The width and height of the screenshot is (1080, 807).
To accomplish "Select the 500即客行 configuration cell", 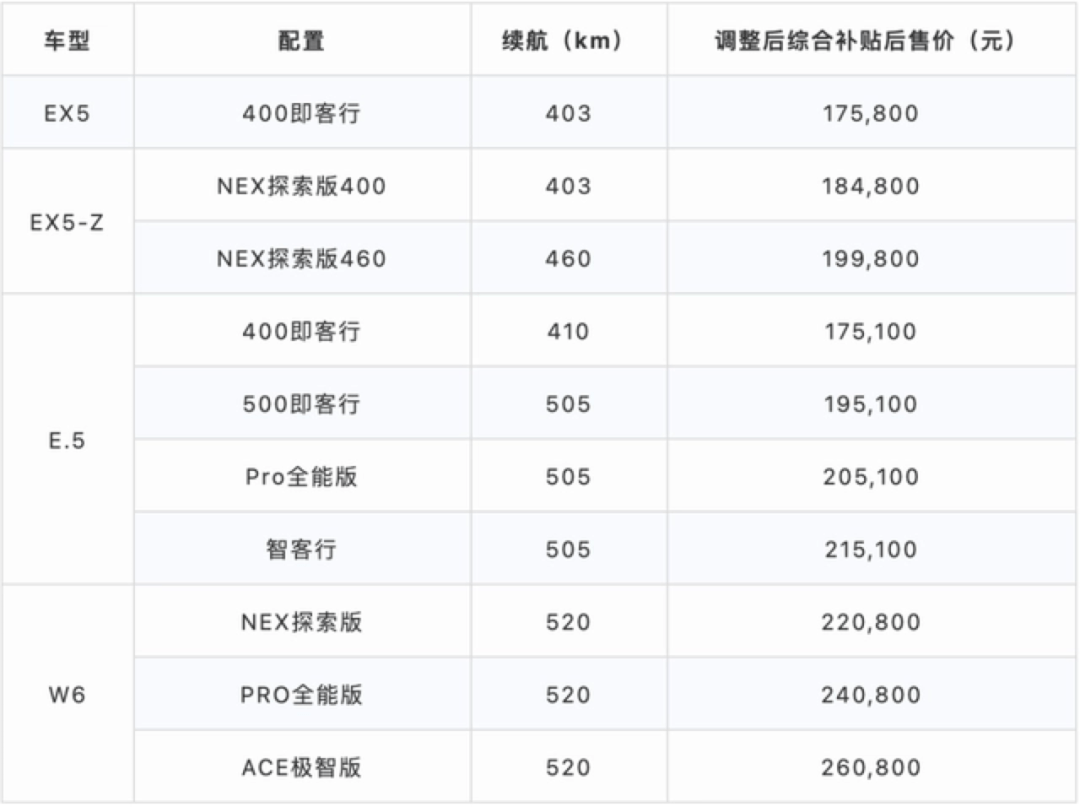I will tap(301, 404).
